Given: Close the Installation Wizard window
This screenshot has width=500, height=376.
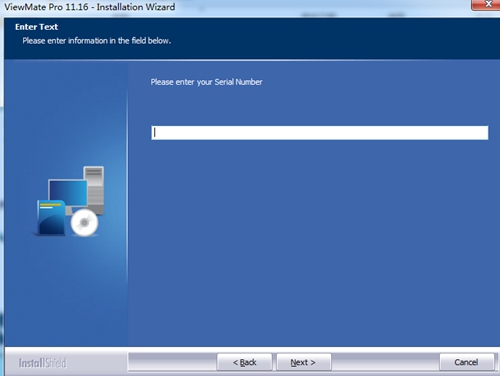Looking at the screenshot, I should 487,5.
